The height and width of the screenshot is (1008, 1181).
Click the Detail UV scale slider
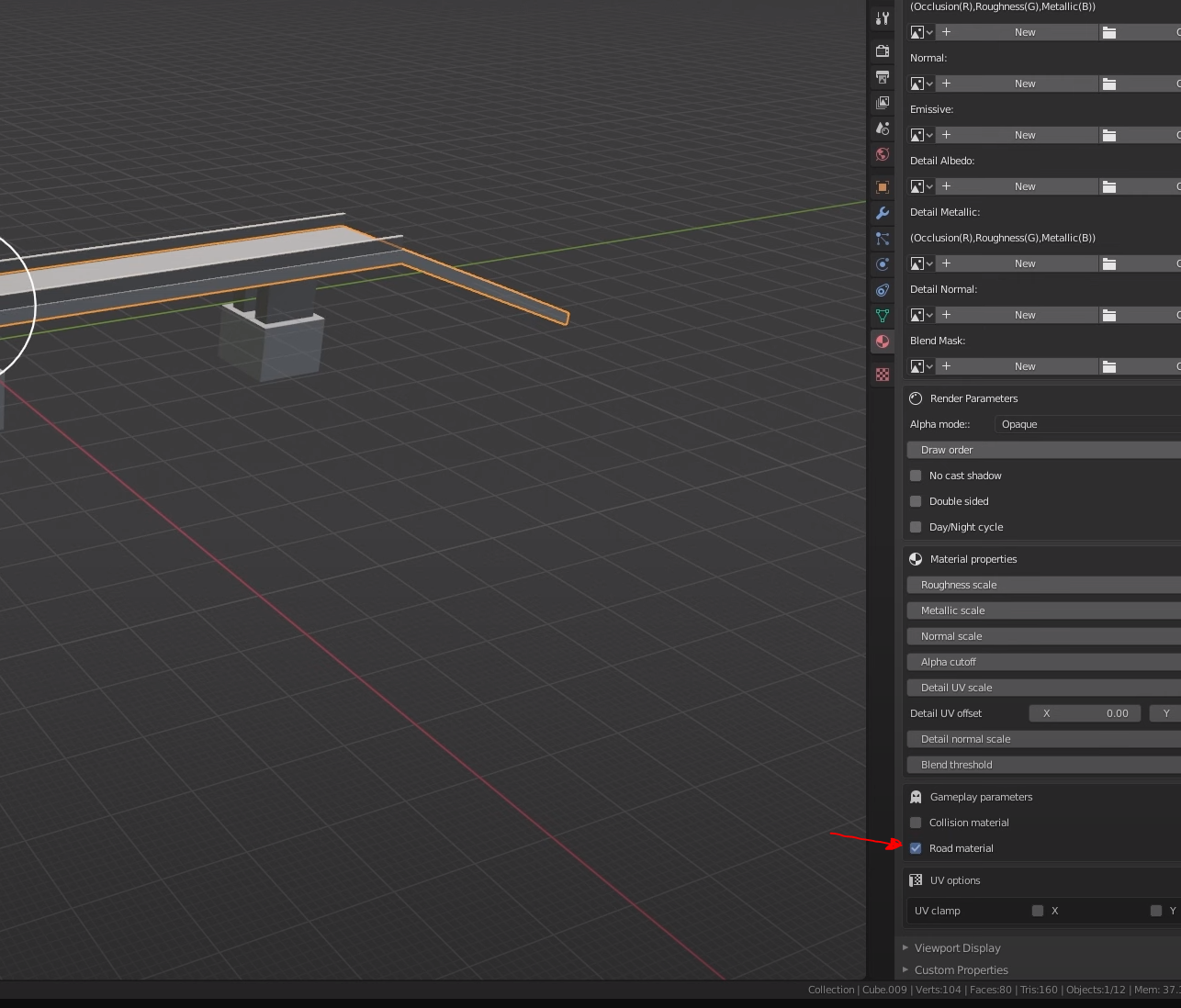tap(1043, 688)
